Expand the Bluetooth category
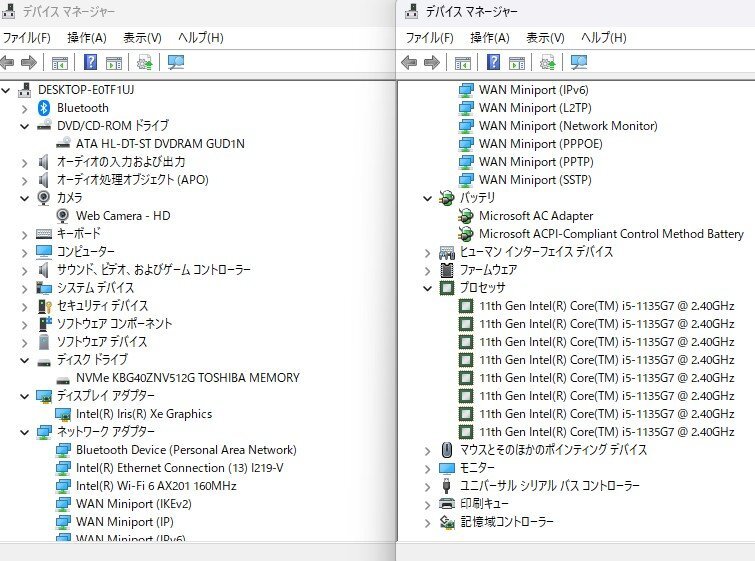The width and height of the screenshot is (755, 561). [x=25, y=109]
